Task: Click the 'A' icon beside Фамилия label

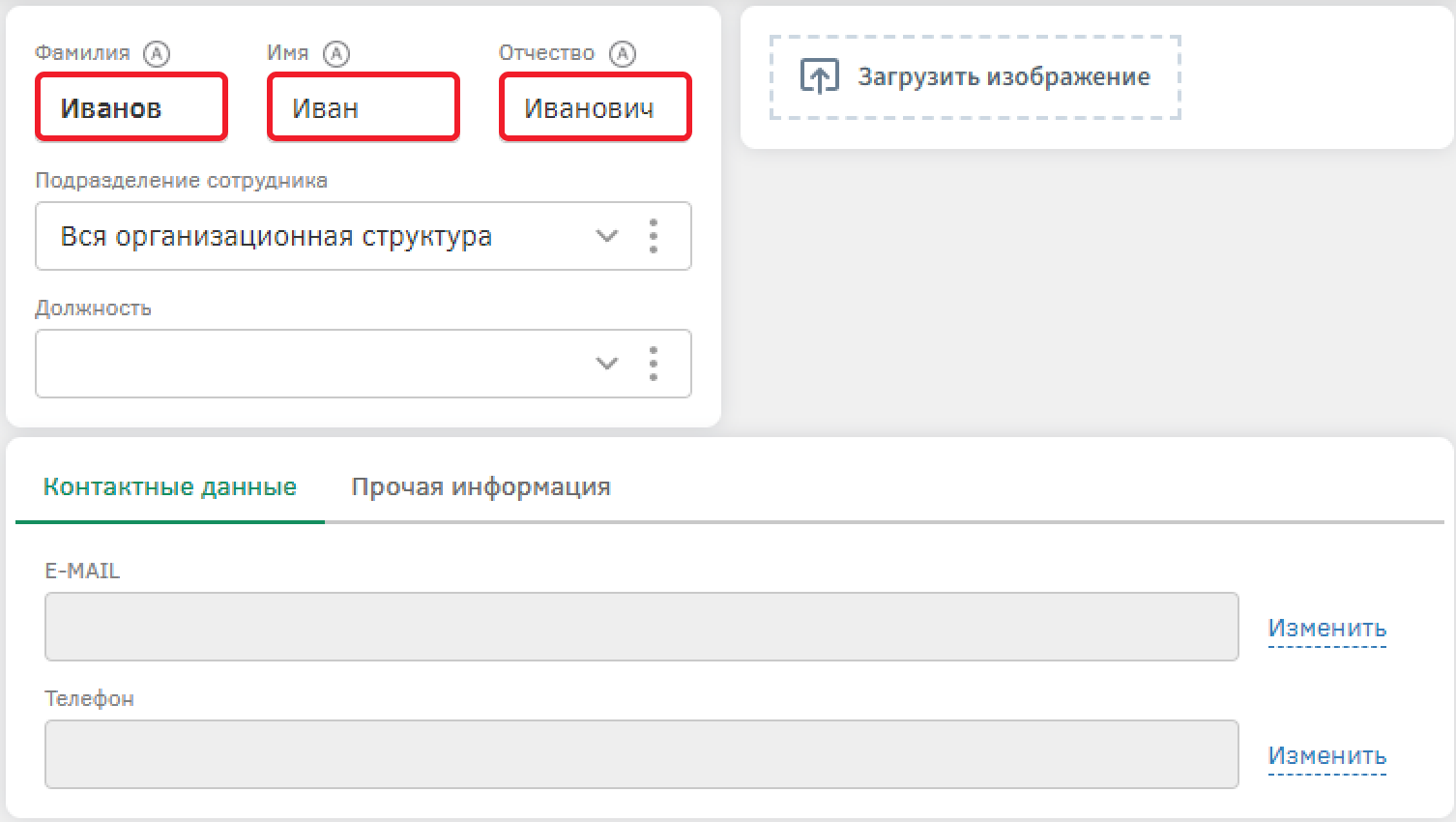Action: [157, 54]
